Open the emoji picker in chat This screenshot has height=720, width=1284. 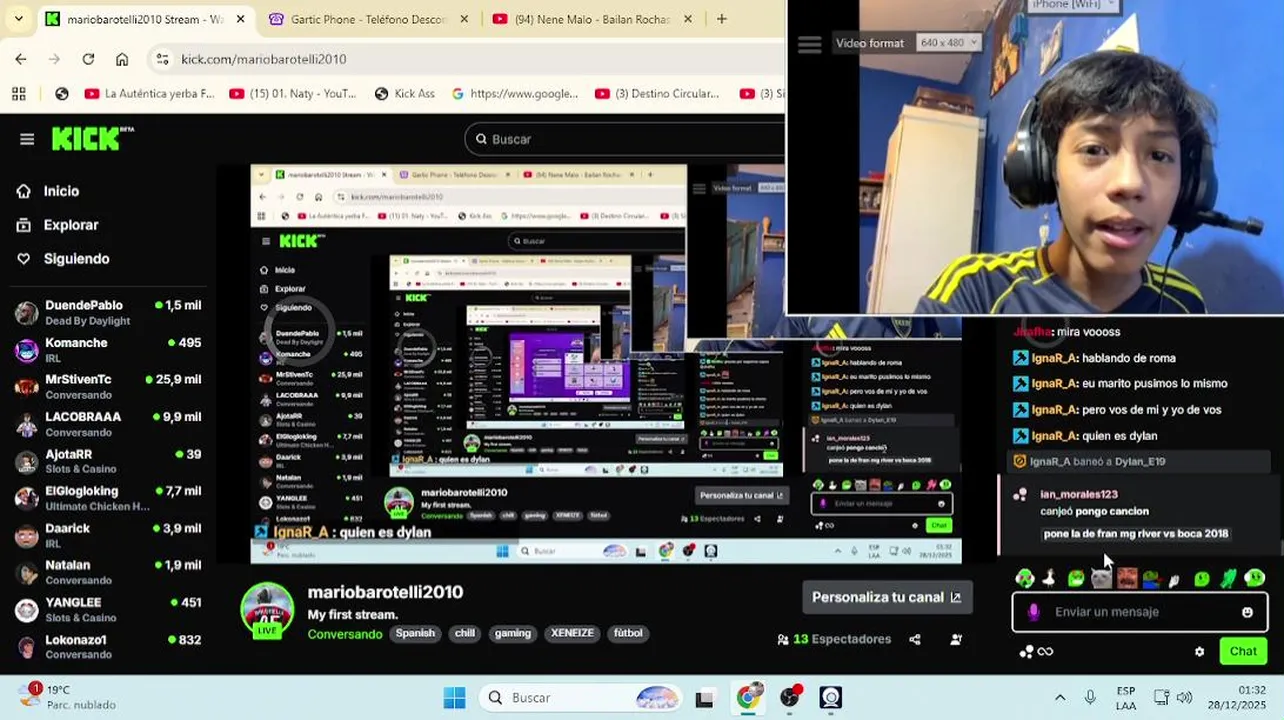pos(1247,612)
